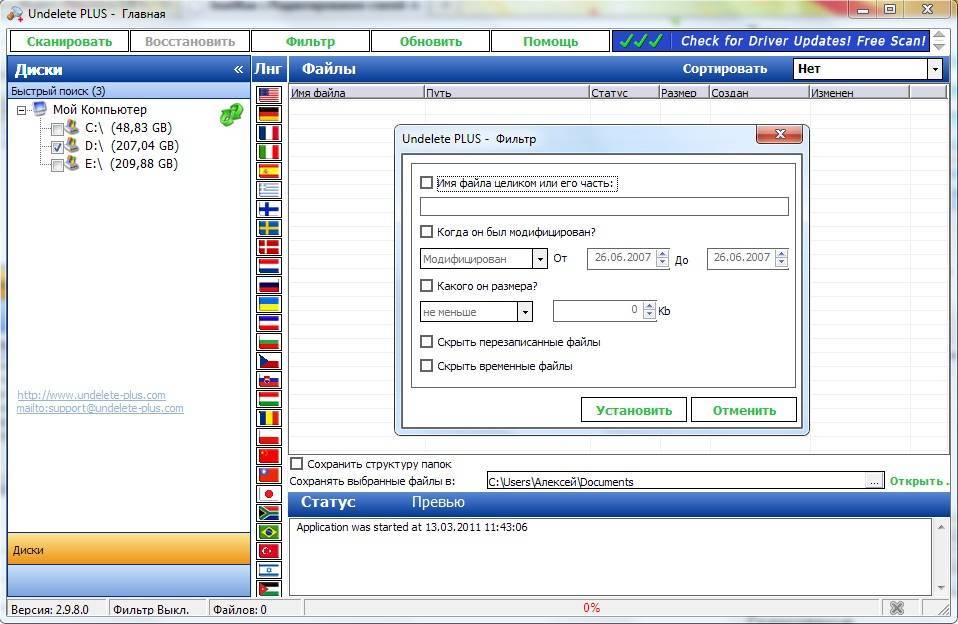Open the 'Модифицирован' dropdown
The image size is (958, 624).
point(539,259)
